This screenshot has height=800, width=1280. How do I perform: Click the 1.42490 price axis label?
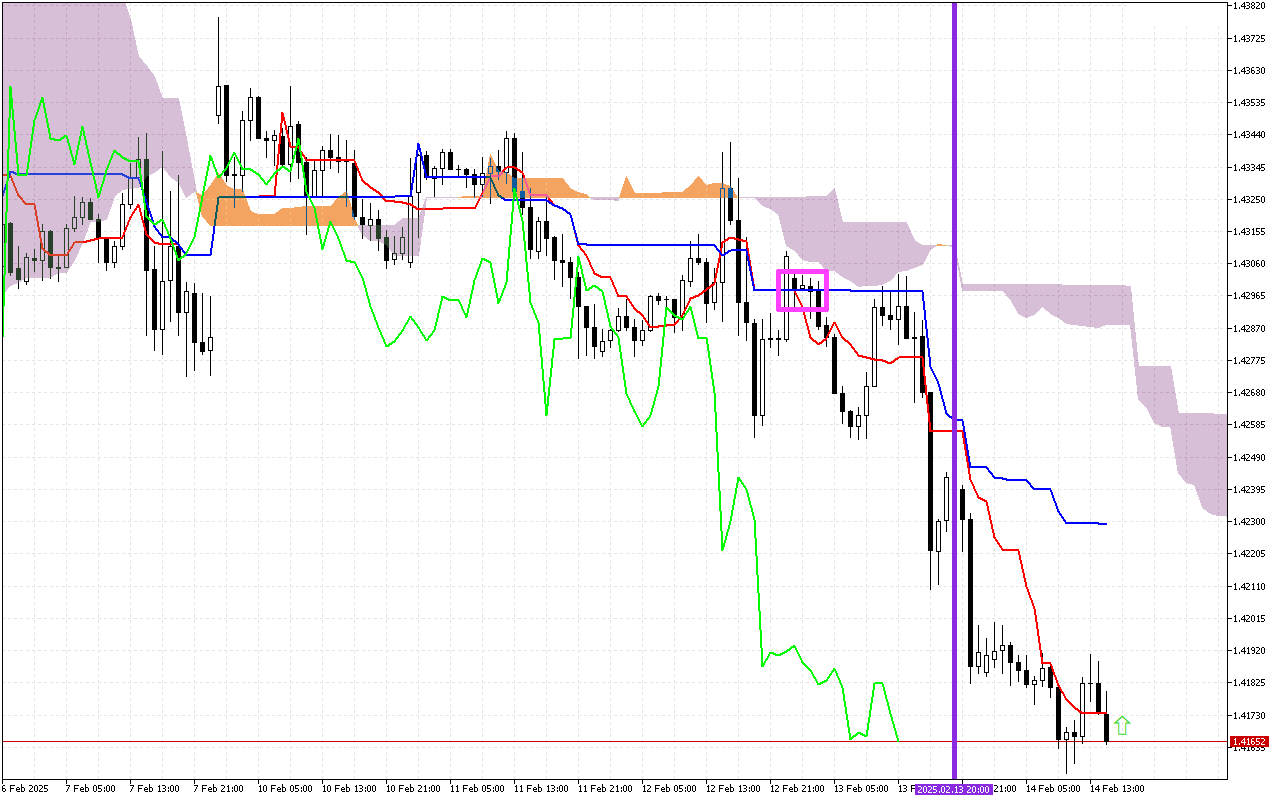pyautogui.click(x=1250, y=457)
